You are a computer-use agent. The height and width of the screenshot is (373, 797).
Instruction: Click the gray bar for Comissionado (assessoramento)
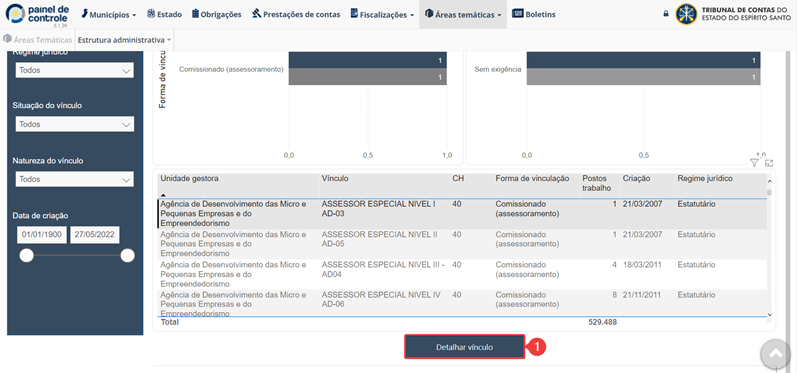coord(367,77)
